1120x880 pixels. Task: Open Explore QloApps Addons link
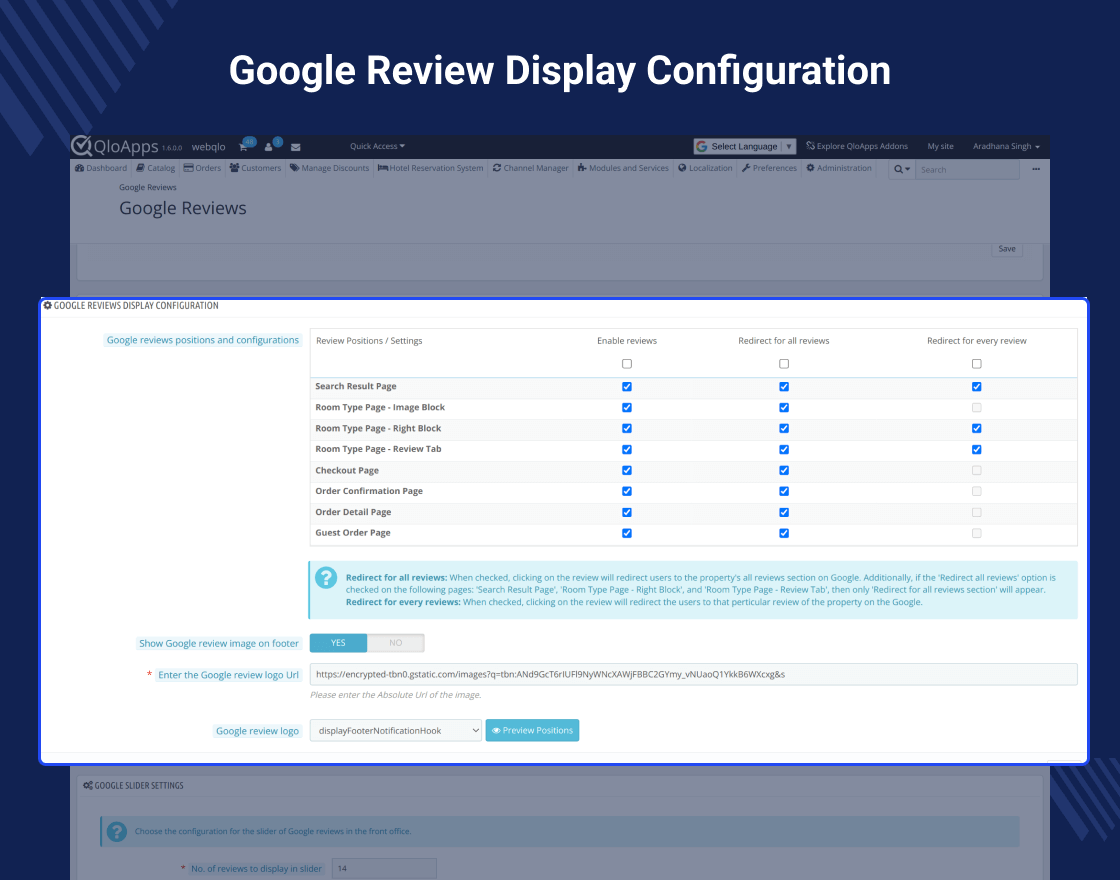(x=857, y=146)
